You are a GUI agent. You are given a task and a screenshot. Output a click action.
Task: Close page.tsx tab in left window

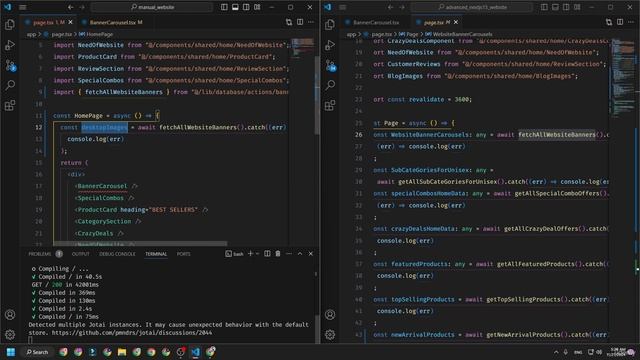click(x=71, y=22)
